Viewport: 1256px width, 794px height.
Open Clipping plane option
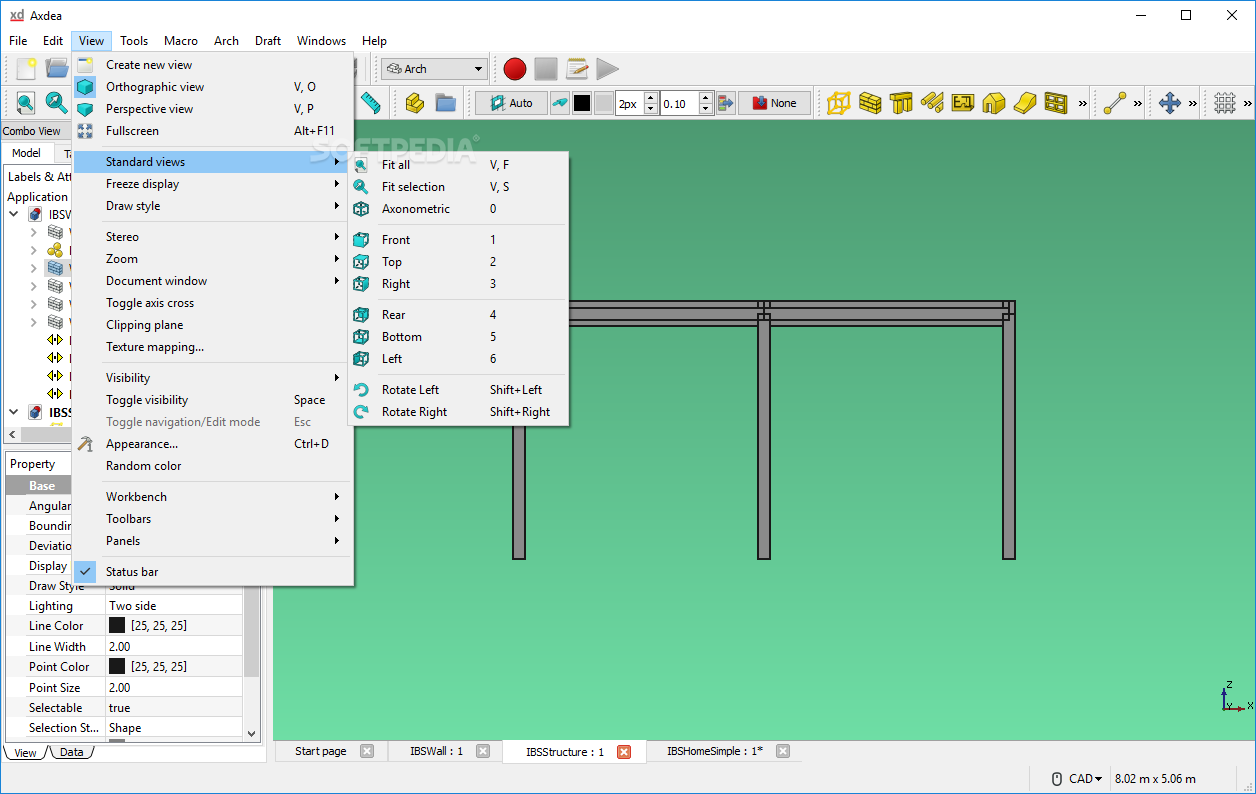click(x=213, y=325)
